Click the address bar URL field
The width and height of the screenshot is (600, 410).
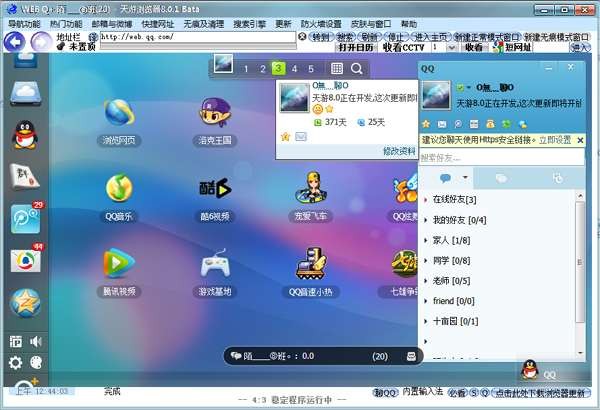[x=197, y=37]
